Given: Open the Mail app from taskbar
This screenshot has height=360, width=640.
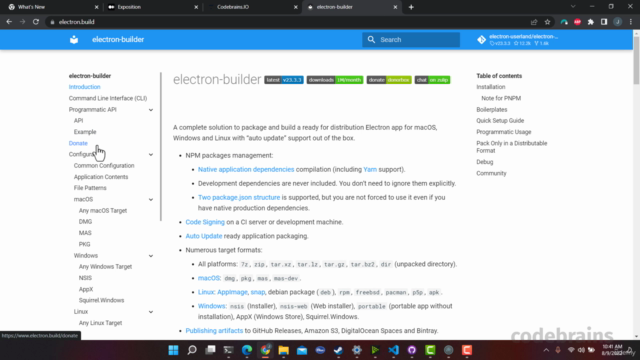Looking at the screenshot, I should [x=302, y=350].
